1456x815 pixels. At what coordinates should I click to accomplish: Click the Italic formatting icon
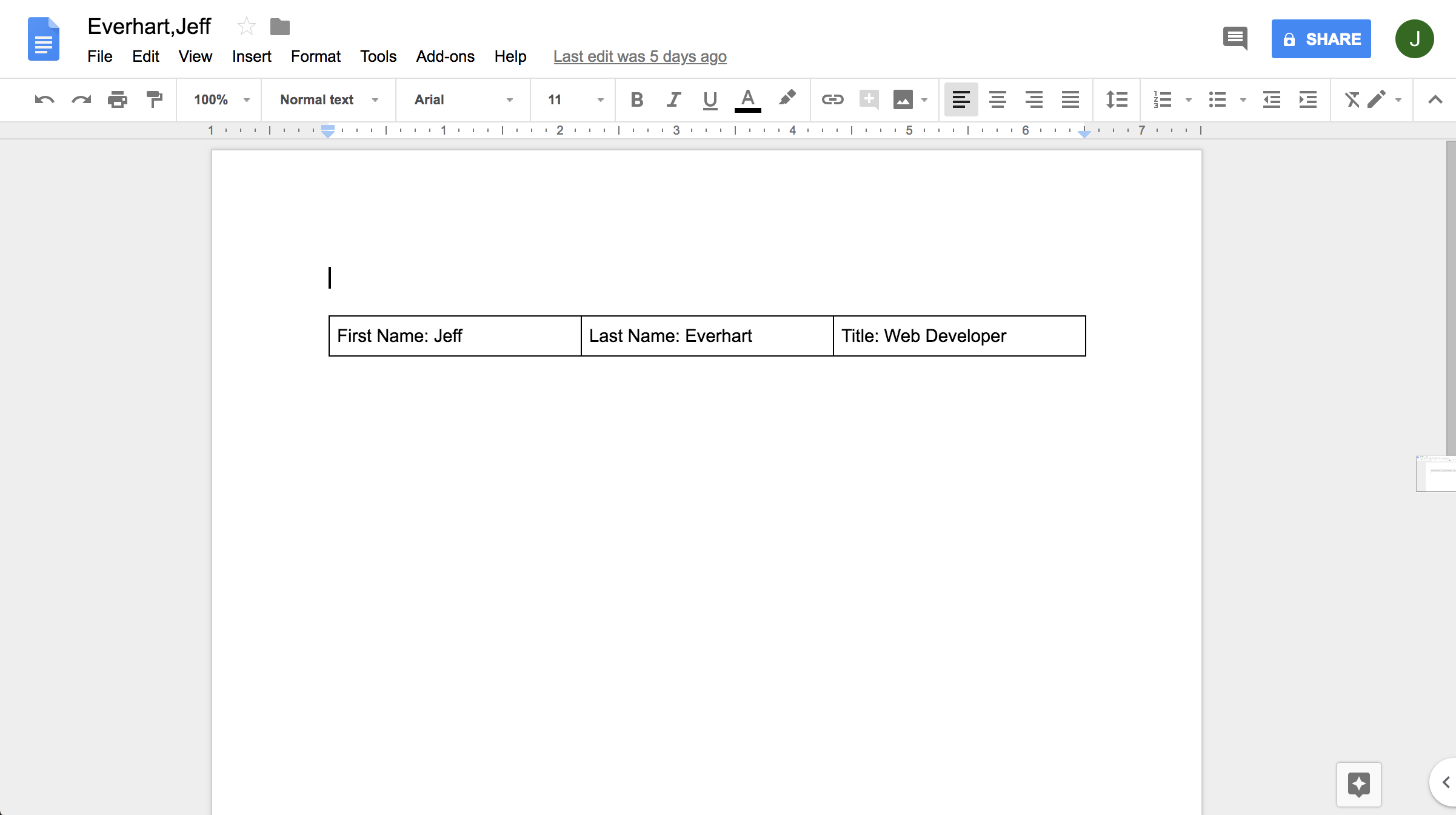(672, 99)
